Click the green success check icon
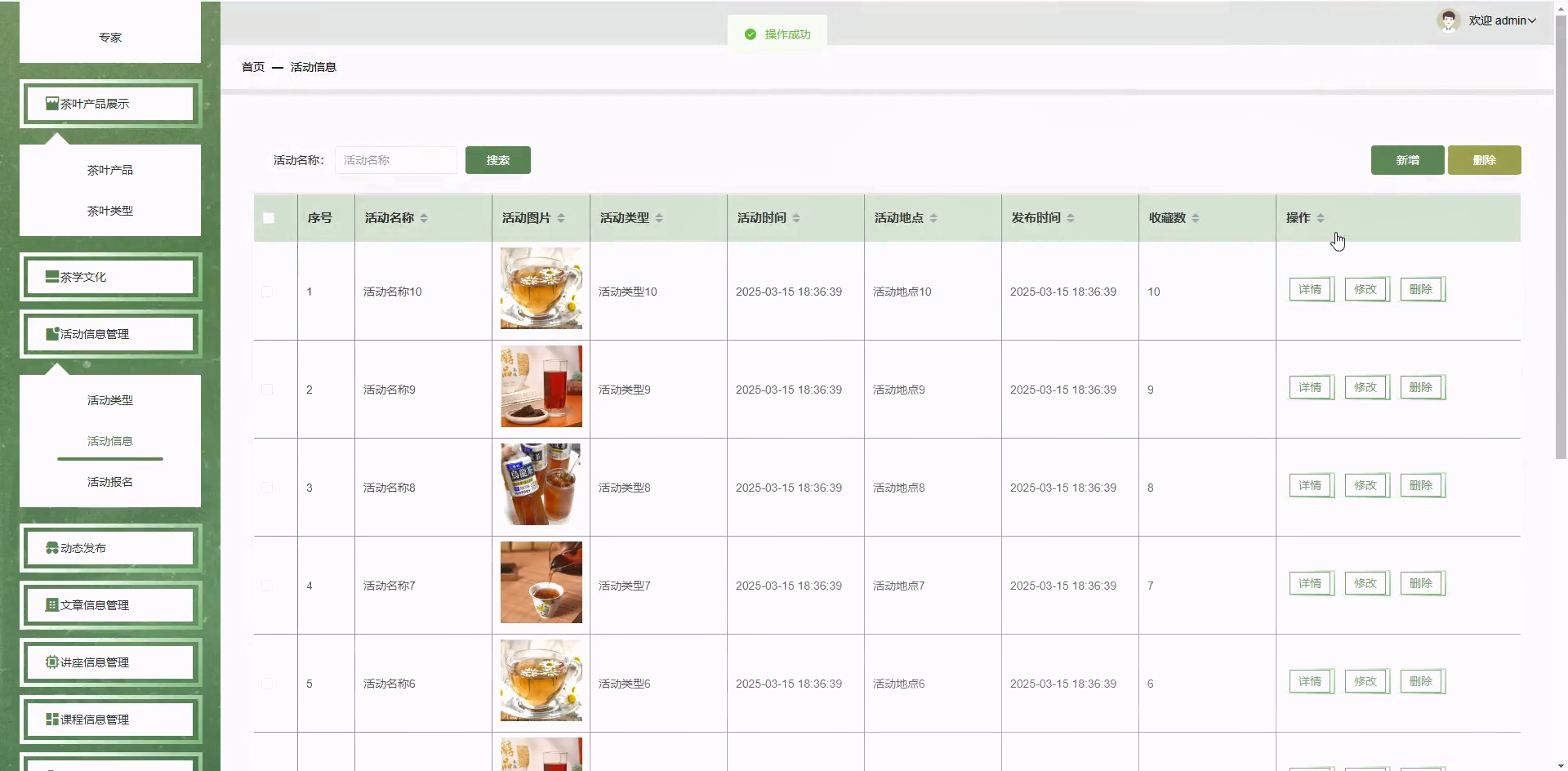The image size is (1568, 771). (751, 34)
